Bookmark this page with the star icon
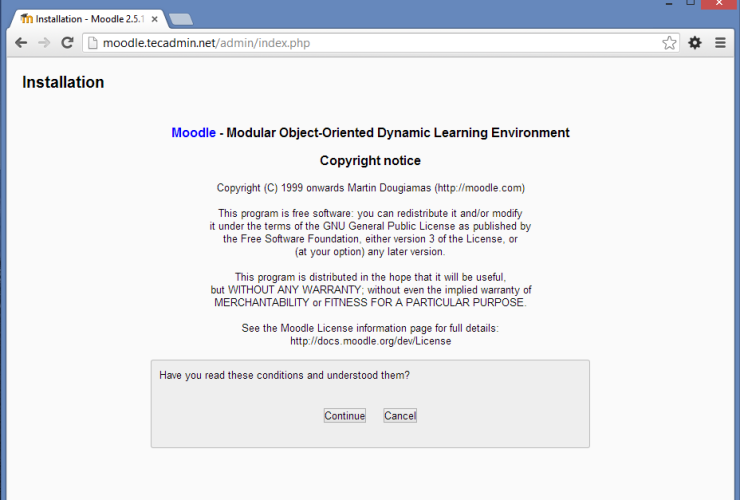740x500 pixels. (x=669, y=43)
